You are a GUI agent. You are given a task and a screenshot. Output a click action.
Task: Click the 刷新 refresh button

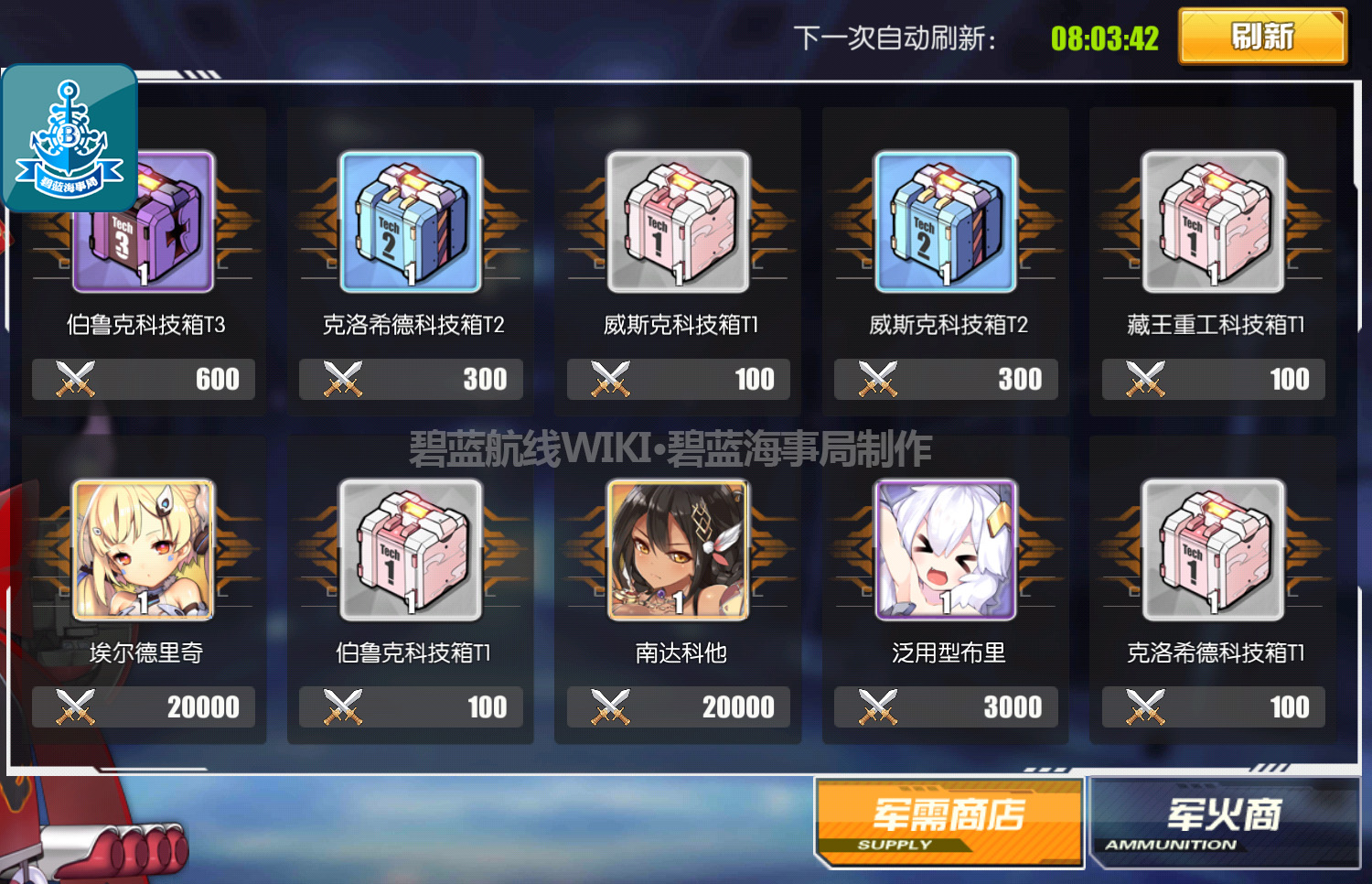[x=1263, y=37]
